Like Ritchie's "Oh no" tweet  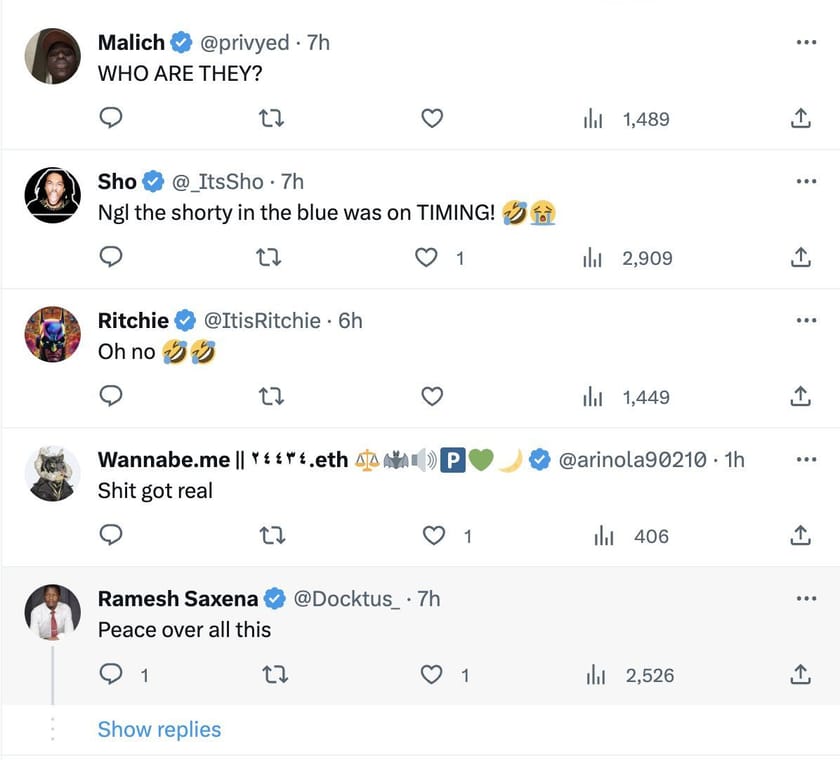point(431,397)
